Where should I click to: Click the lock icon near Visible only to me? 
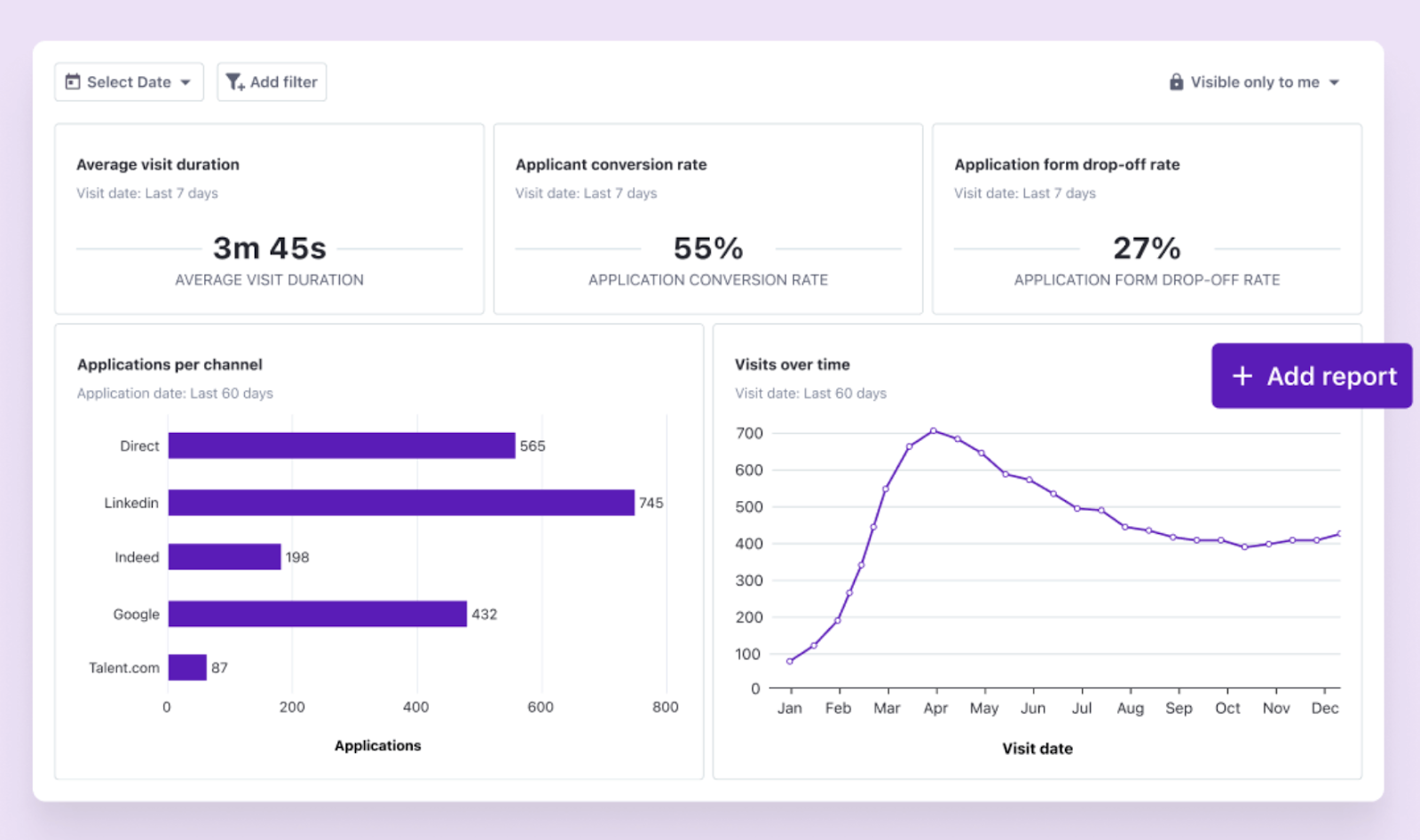coord(1175,82)
